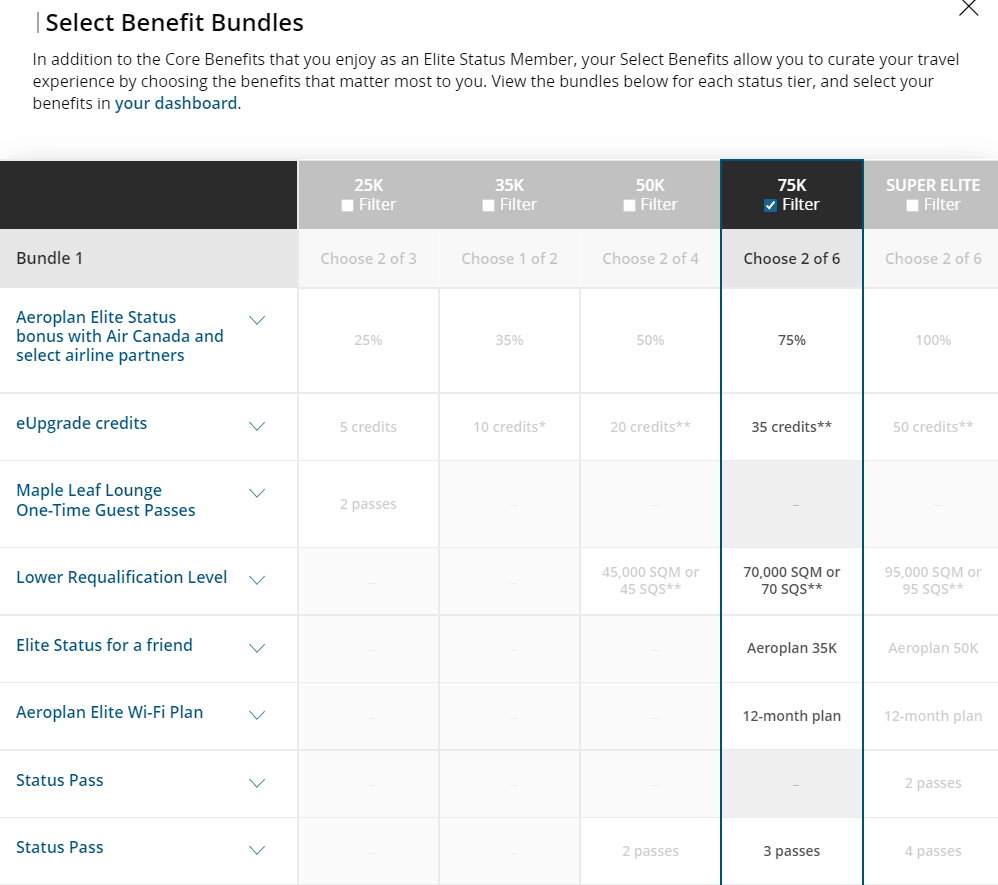Open Maple Leaf Lounge One-Time Guest Passes link

[106, 500]
